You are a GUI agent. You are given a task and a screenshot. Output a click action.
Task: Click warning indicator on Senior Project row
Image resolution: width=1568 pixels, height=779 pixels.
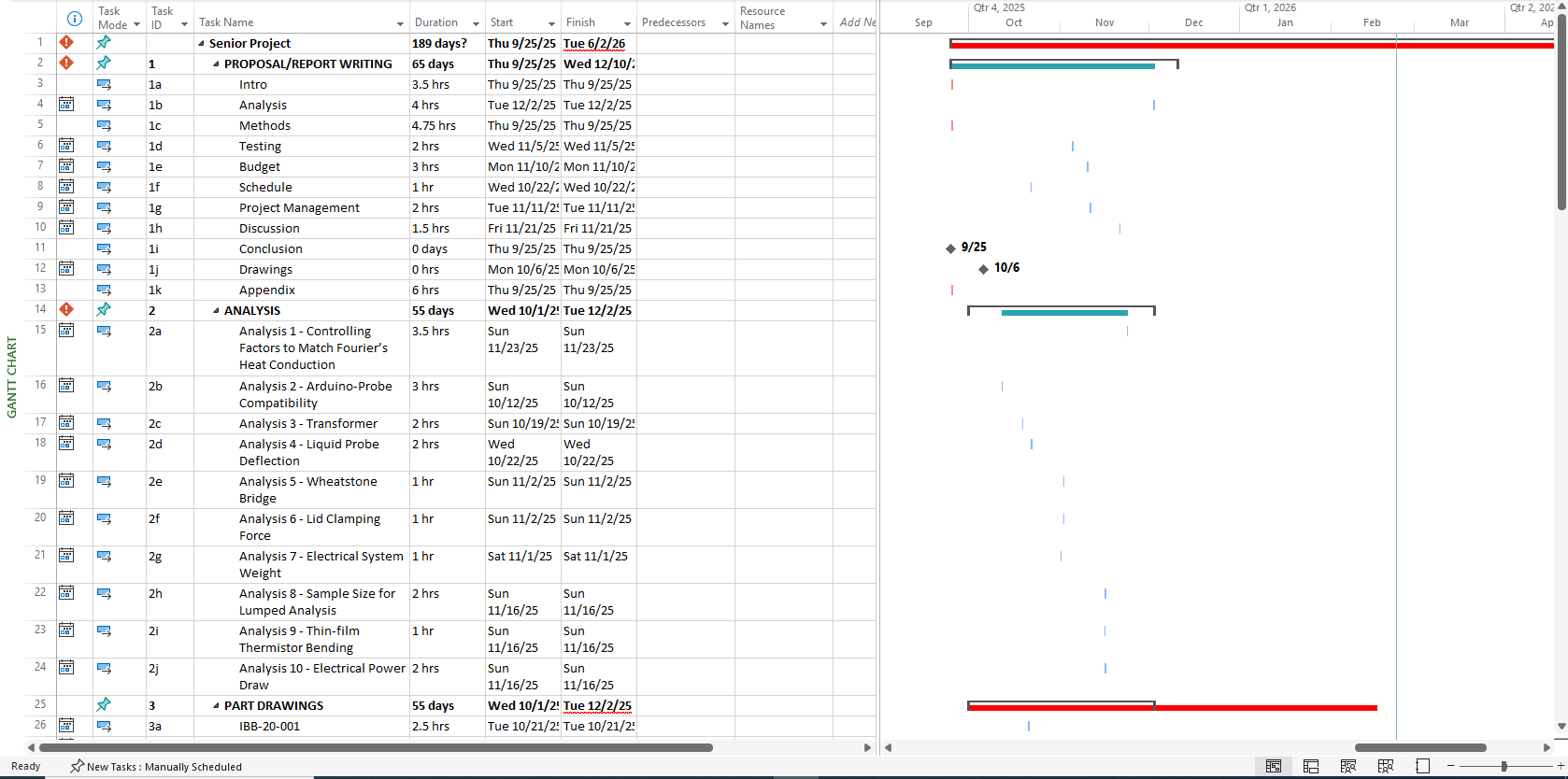click(x=66, y=43)
